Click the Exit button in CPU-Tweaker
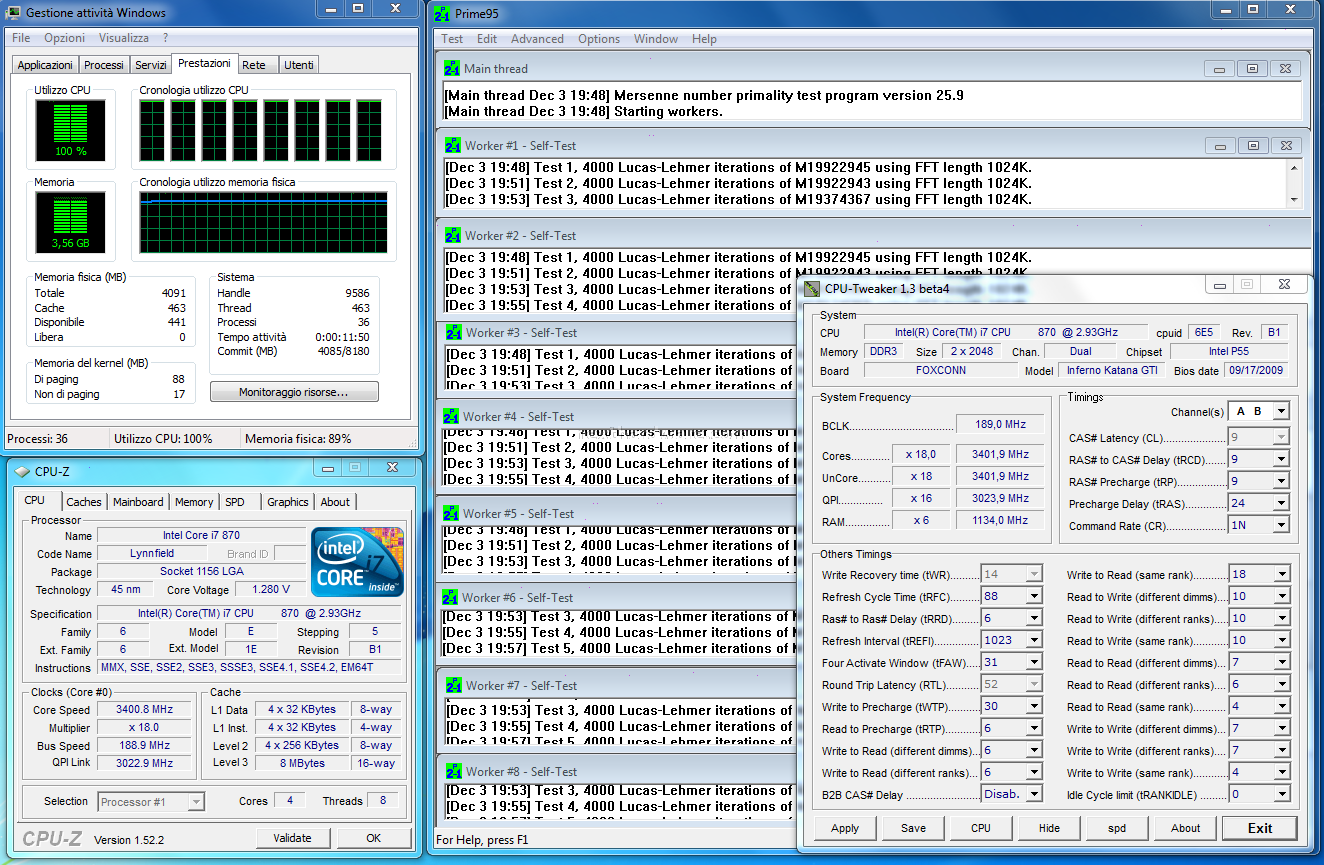The width and height of the screenshot is (1324, 865). (1260, 828)
